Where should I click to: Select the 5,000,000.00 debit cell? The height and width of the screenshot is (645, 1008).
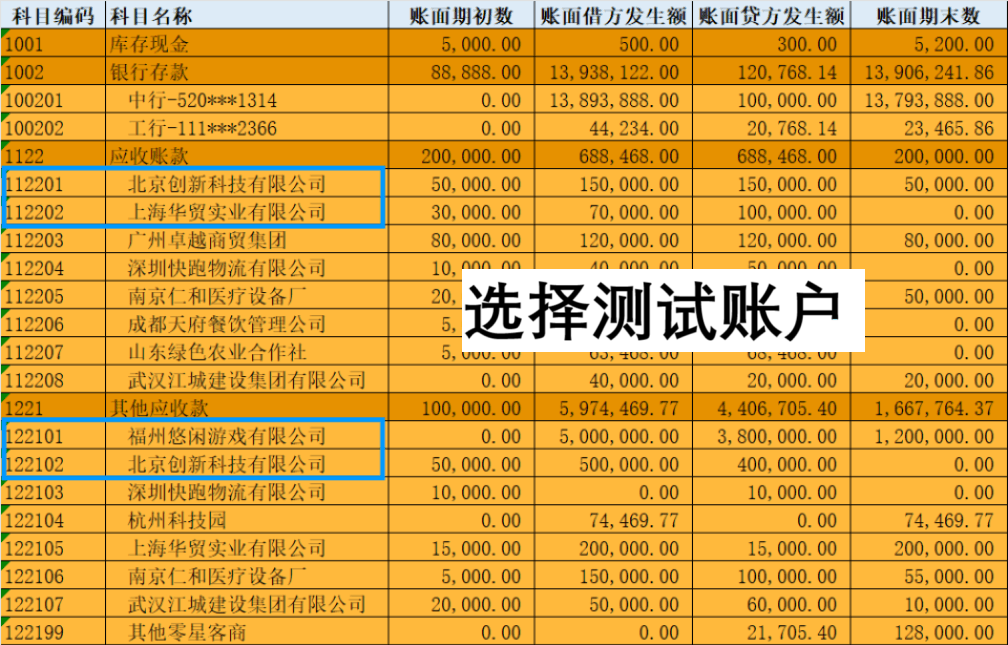tap(613, 436)
